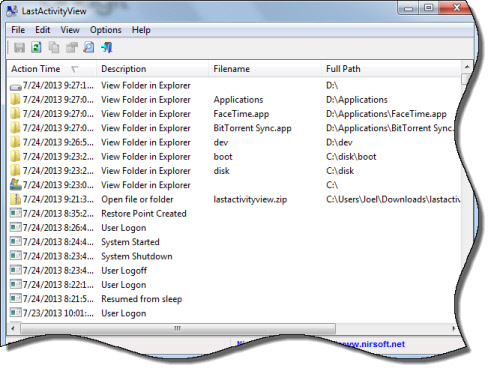Click the folder icon of the boot row
This screenshot has height=371, width=491.
point(15,157)
